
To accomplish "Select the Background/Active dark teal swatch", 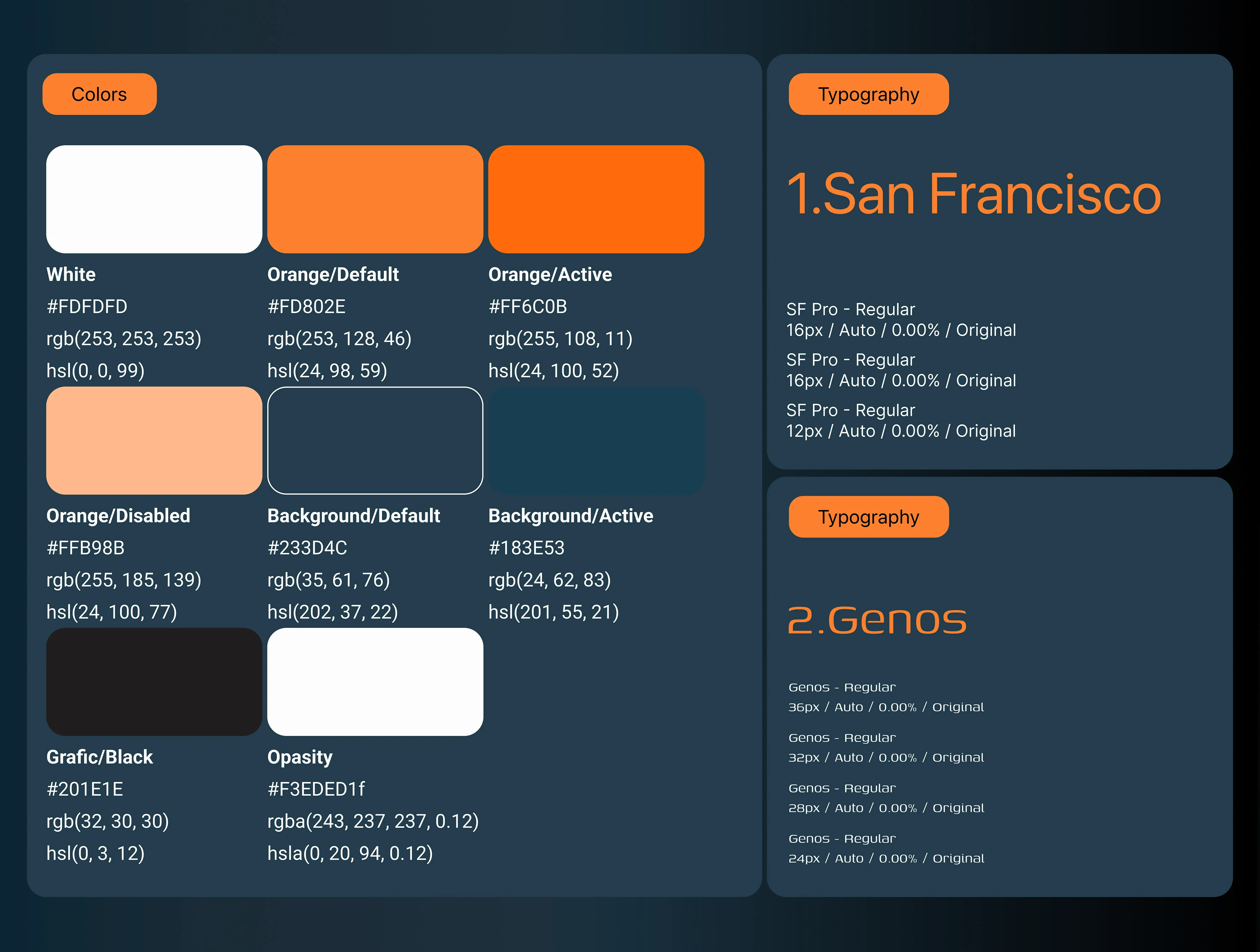I will click(x=596, y=440).
